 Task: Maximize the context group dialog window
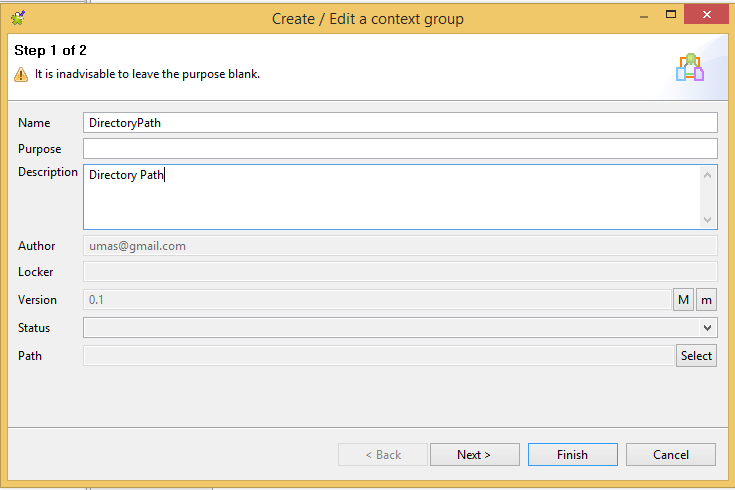pos(671,15)
